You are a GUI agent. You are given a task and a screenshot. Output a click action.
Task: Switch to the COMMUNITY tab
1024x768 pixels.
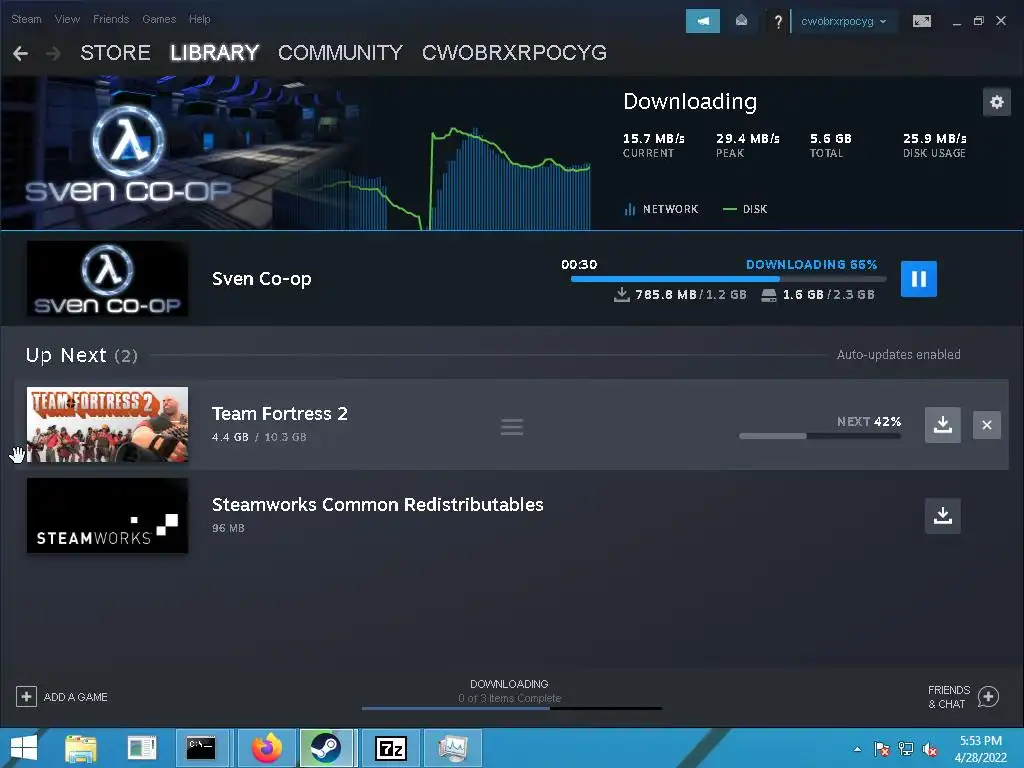[340, 53]
